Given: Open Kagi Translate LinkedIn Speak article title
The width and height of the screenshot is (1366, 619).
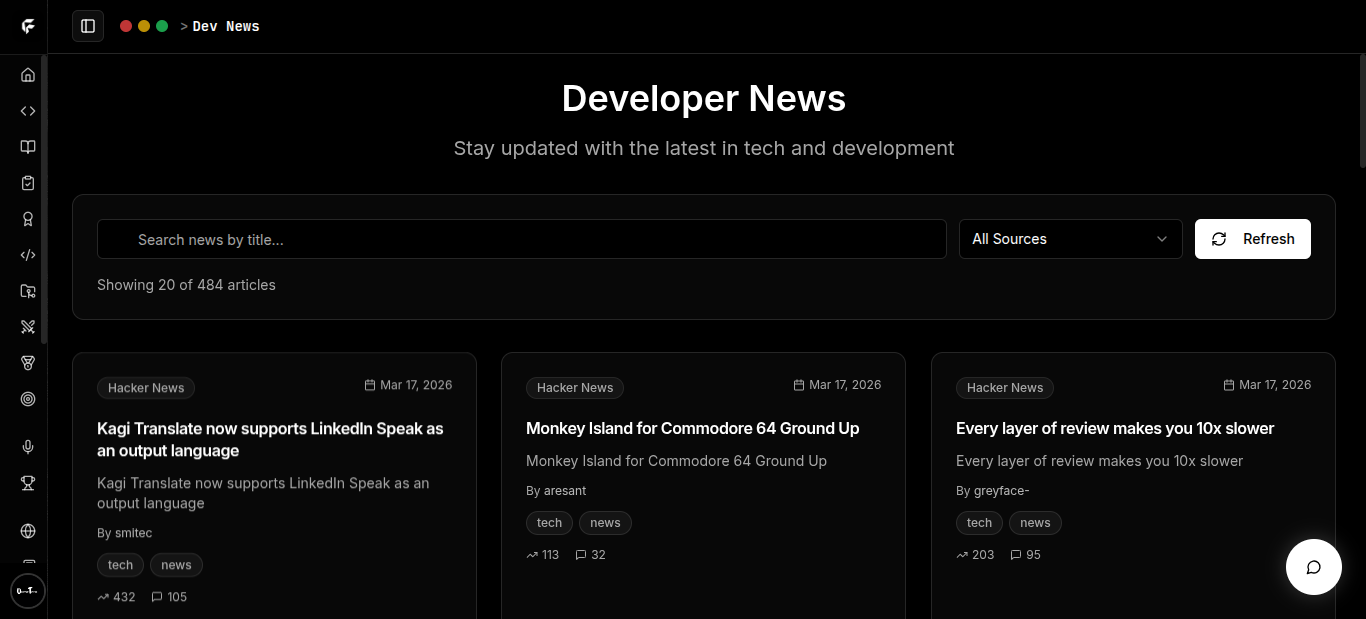Looking at the screenshot, I should (270, 439).
